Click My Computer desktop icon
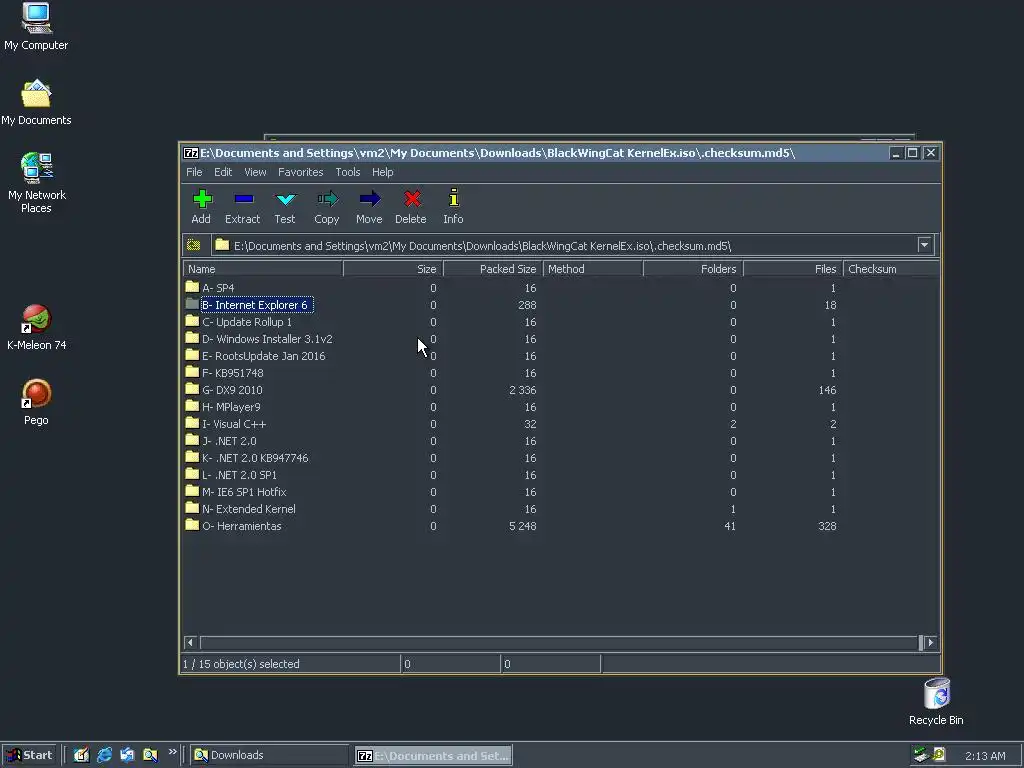Screen dimensions: 1024x768 (x=36, y=27)
